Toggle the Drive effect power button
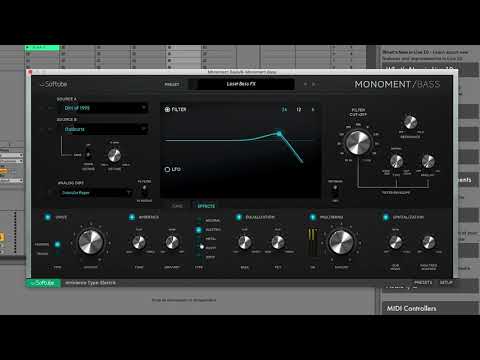This screenshot has width=480, height=360. pyautogui.click(x=47, y=217)
